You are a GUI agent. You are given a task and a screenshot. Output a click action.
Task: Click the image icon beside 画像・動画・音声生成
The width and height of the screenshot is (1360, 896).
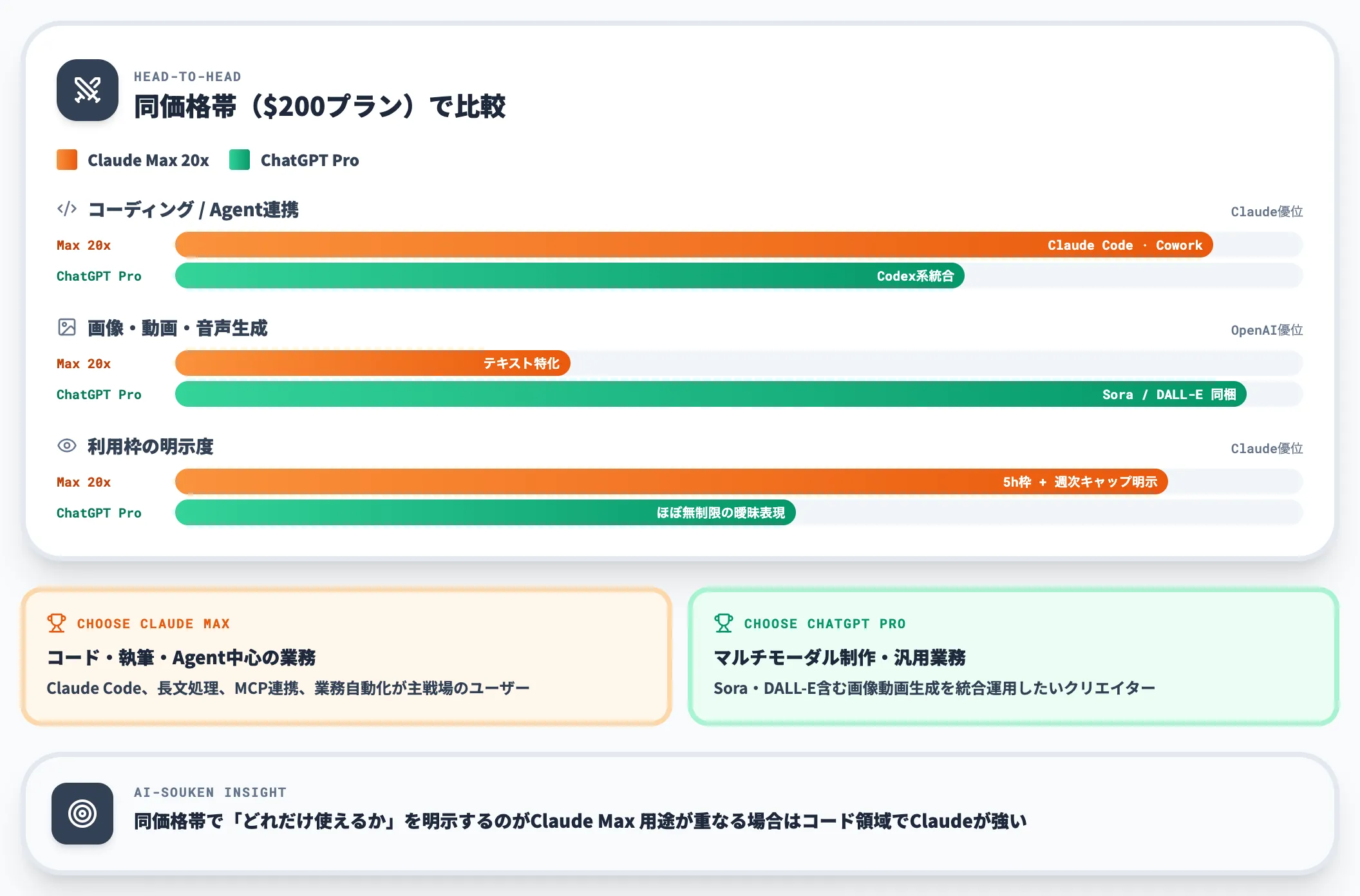point(67,327)
